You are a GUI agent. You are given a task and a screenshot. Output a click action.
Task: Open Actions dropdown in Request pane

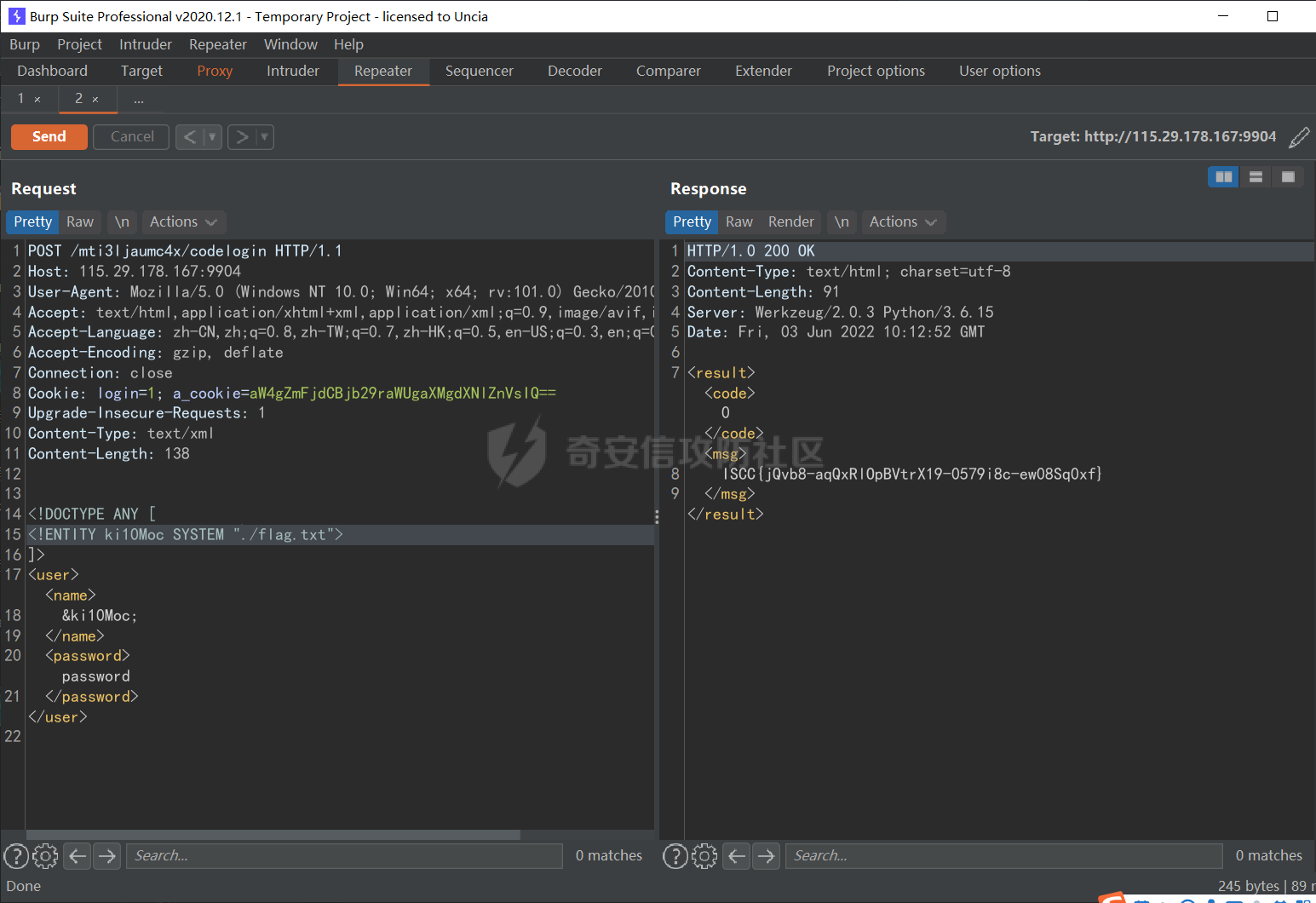pyautogui.click(x=183, y=221)
